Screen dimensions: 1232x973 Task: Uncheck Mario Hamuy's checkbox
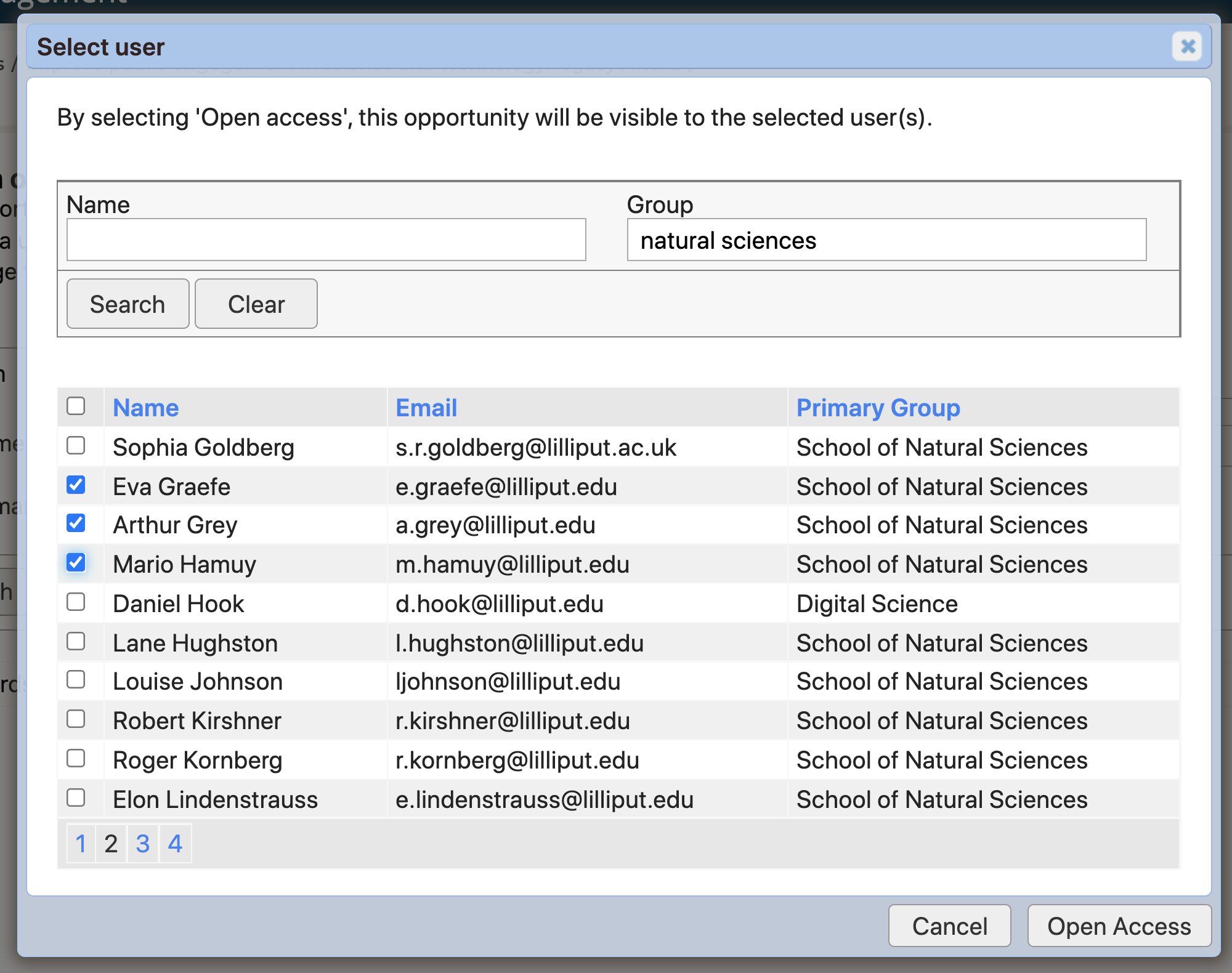(76, 563)
